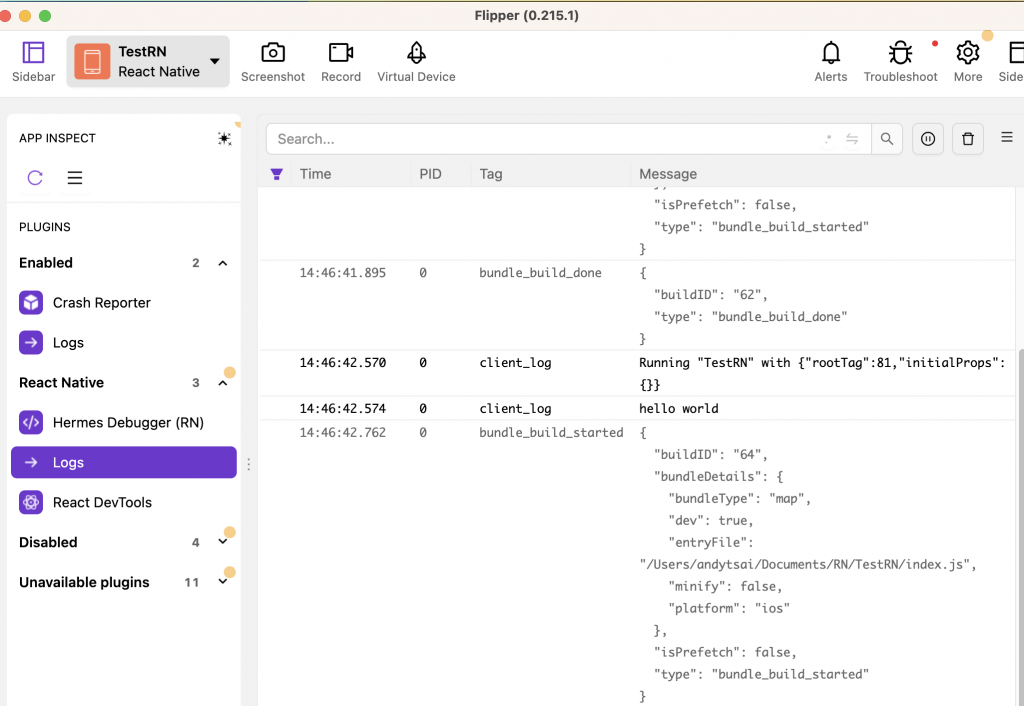Open the hamburger menu under APP INSPECT

coord(75,178)
